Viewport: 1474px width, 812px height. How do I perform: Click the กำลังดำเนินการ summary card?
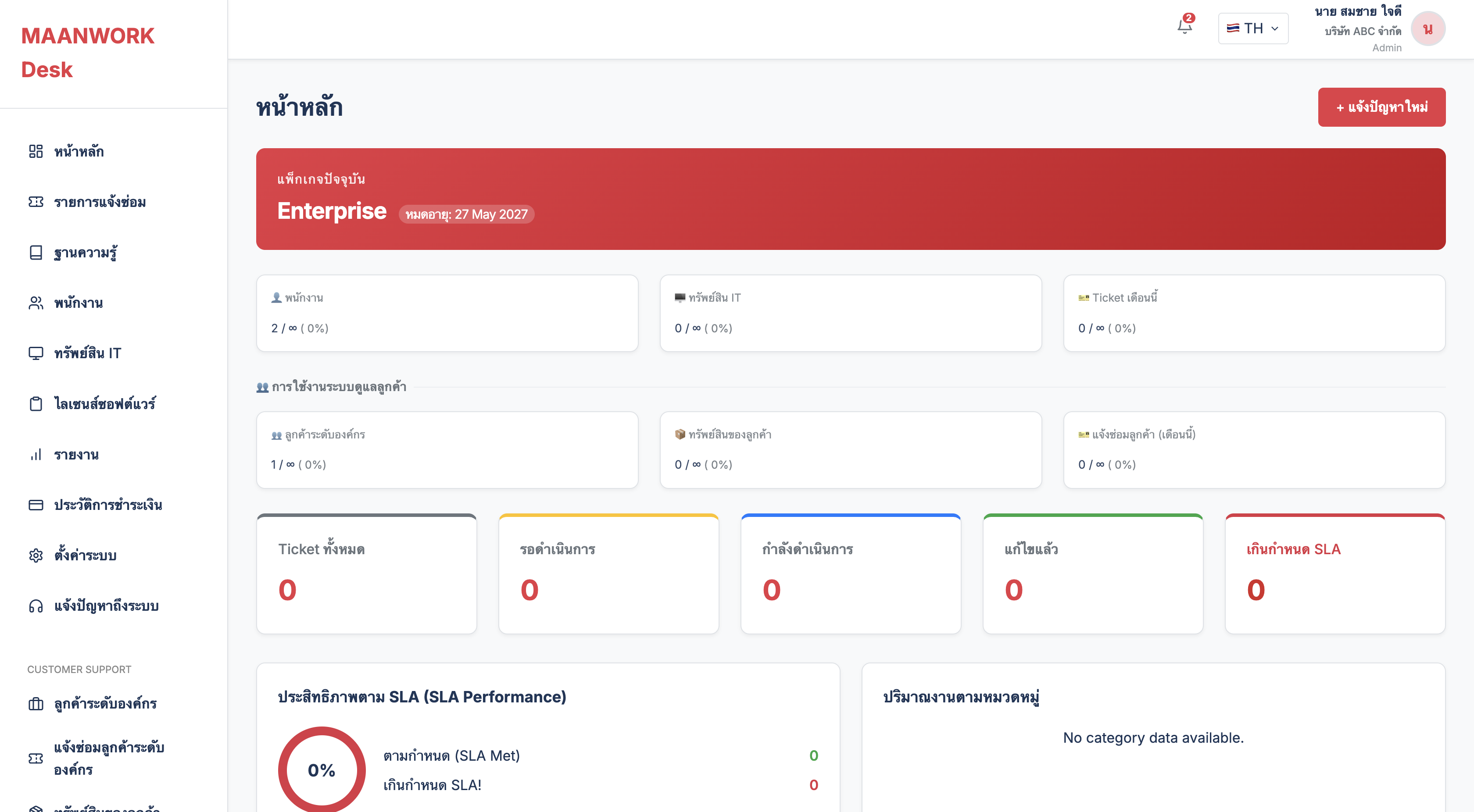850,573
